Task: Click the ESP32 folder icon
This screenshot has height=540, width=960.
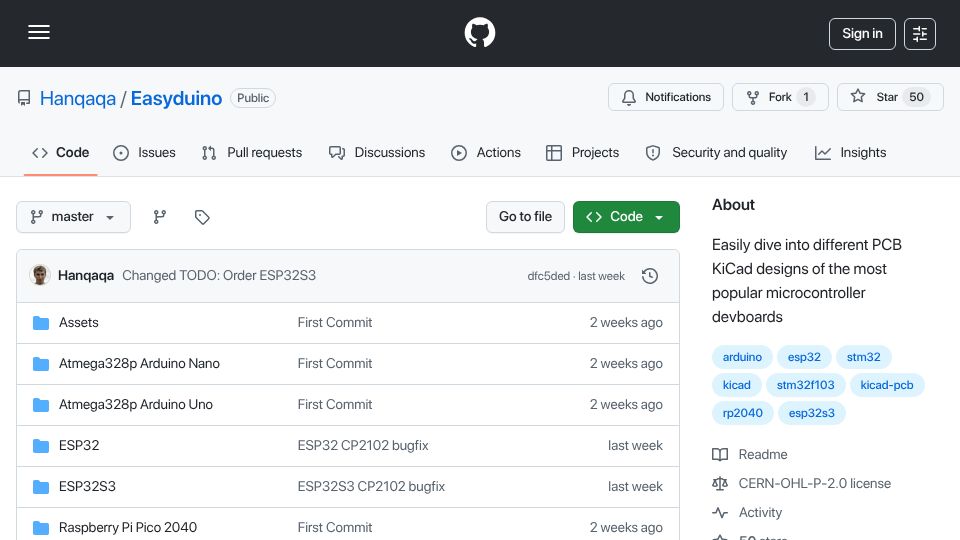Action: (x=41, y=446)
